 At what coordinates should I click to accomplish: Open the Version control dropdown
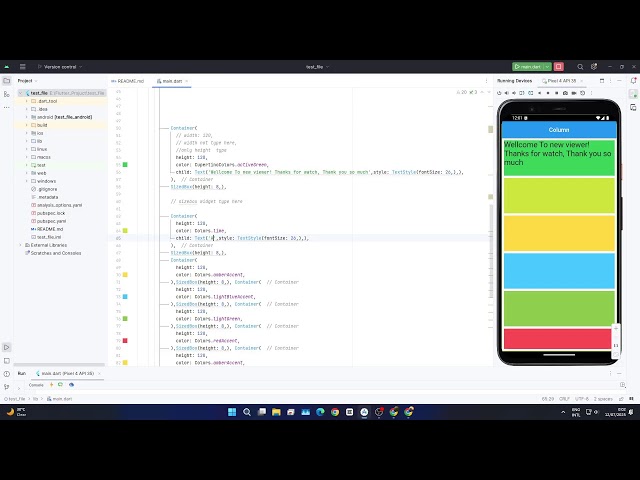(60, 67)
